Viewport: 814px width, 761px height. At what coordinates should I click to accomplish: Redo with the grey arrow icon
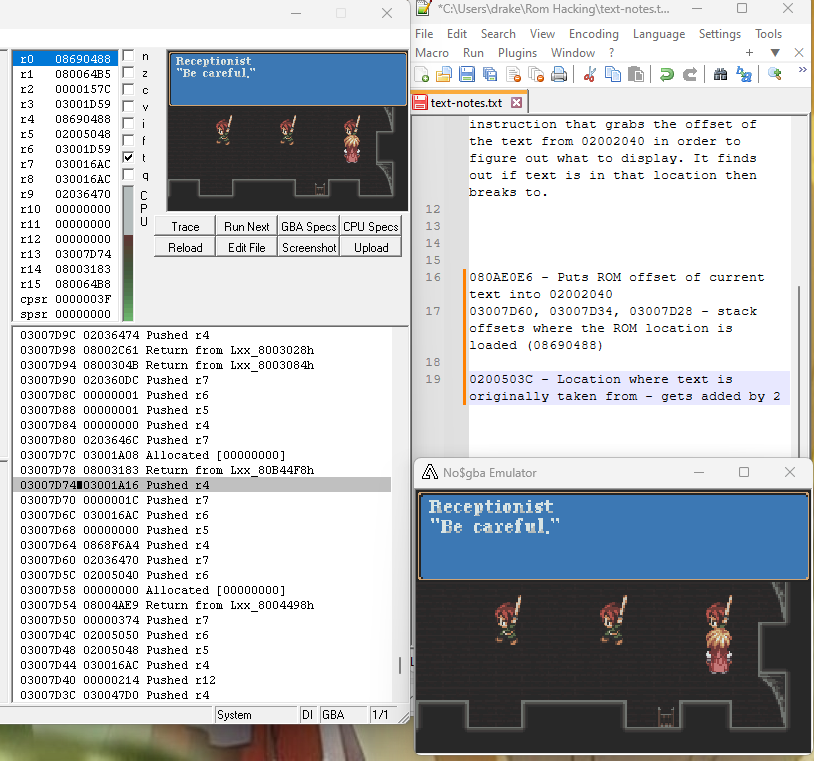689,75
